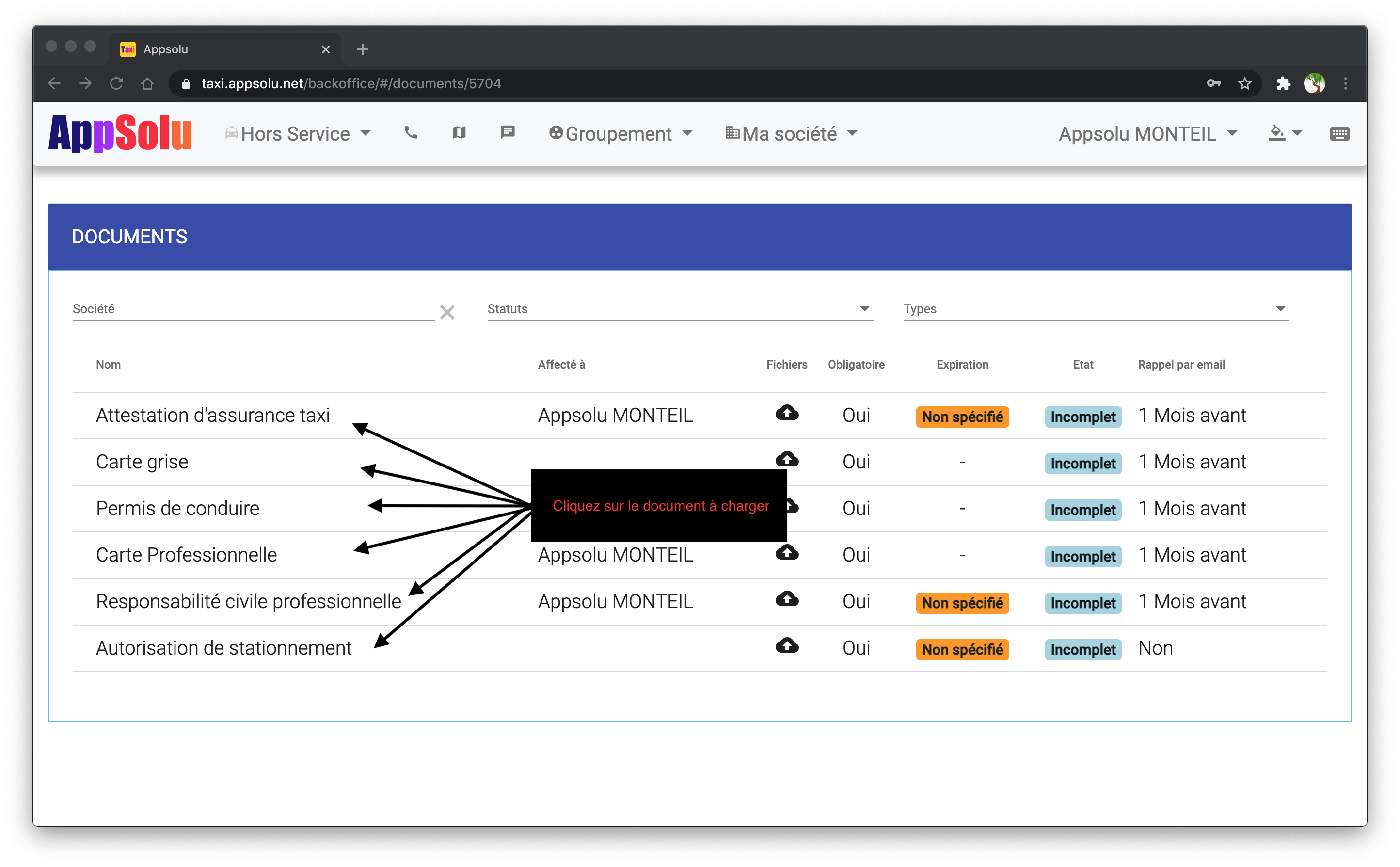This screenshot has width=1400, height=867.
Task: Open the map icon in navbar
Action: pyautogui.click(x=459, y=133)
